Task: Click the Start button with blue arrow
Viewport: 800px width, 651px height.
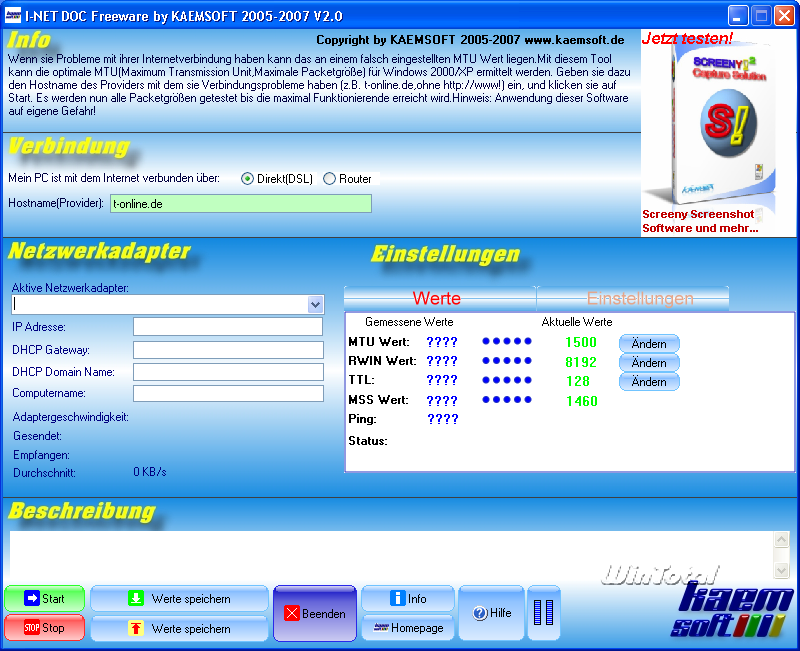Action: pyautogui.click(x=44, y=598)
